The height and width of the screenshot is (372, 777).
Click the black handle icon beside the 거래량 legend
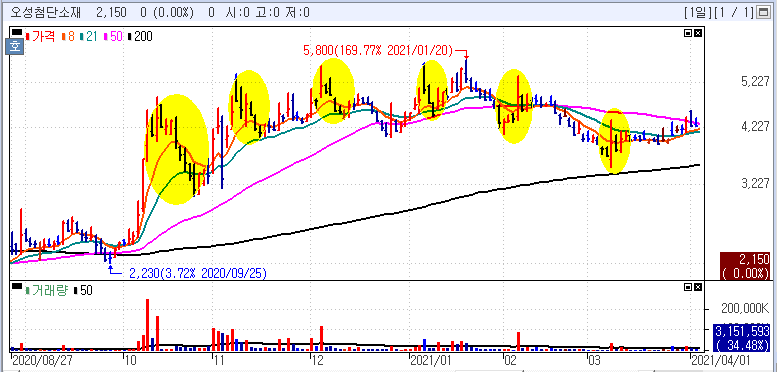17,287
